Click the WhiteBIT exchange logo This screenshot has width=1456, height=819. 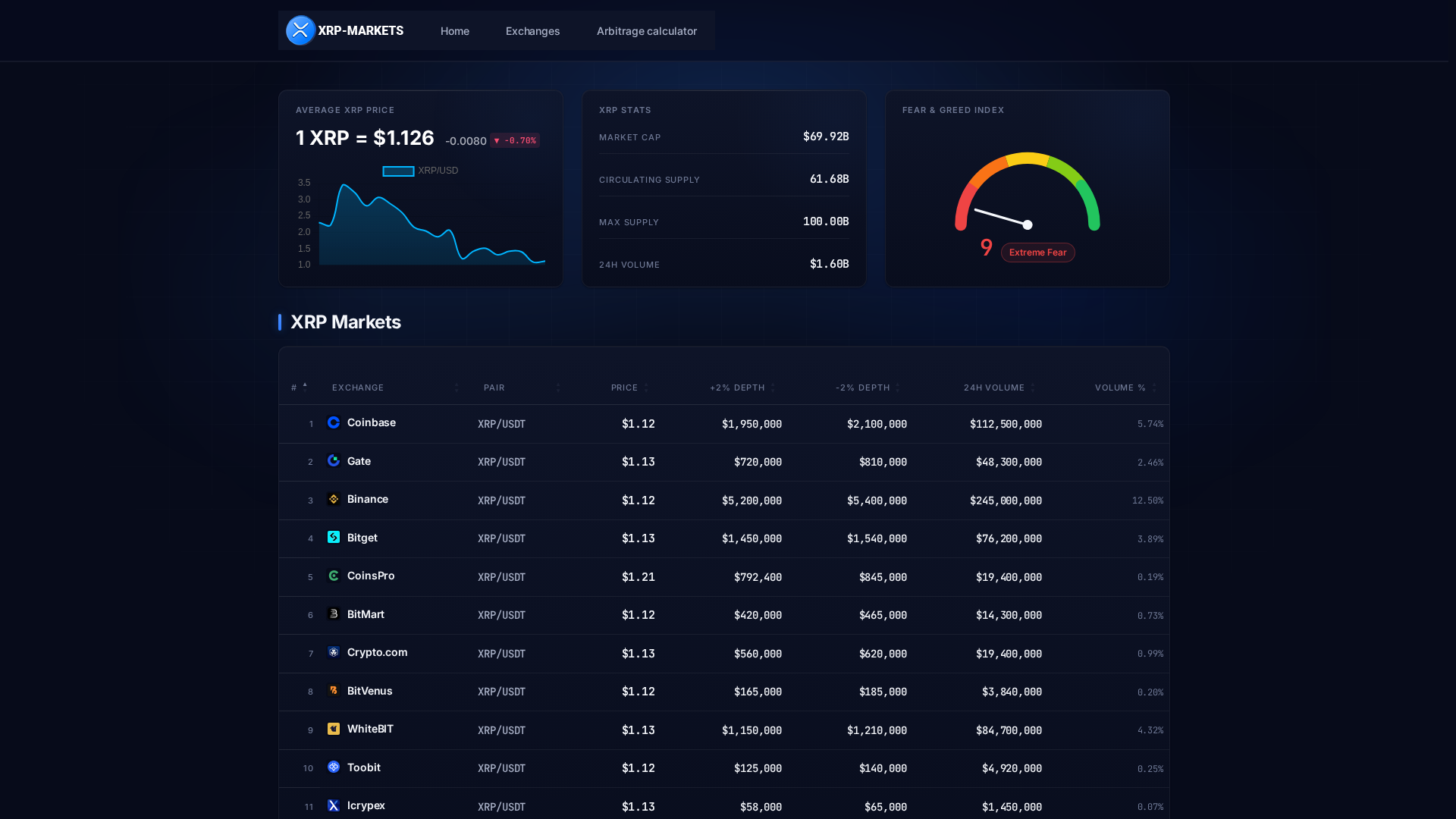334,729
